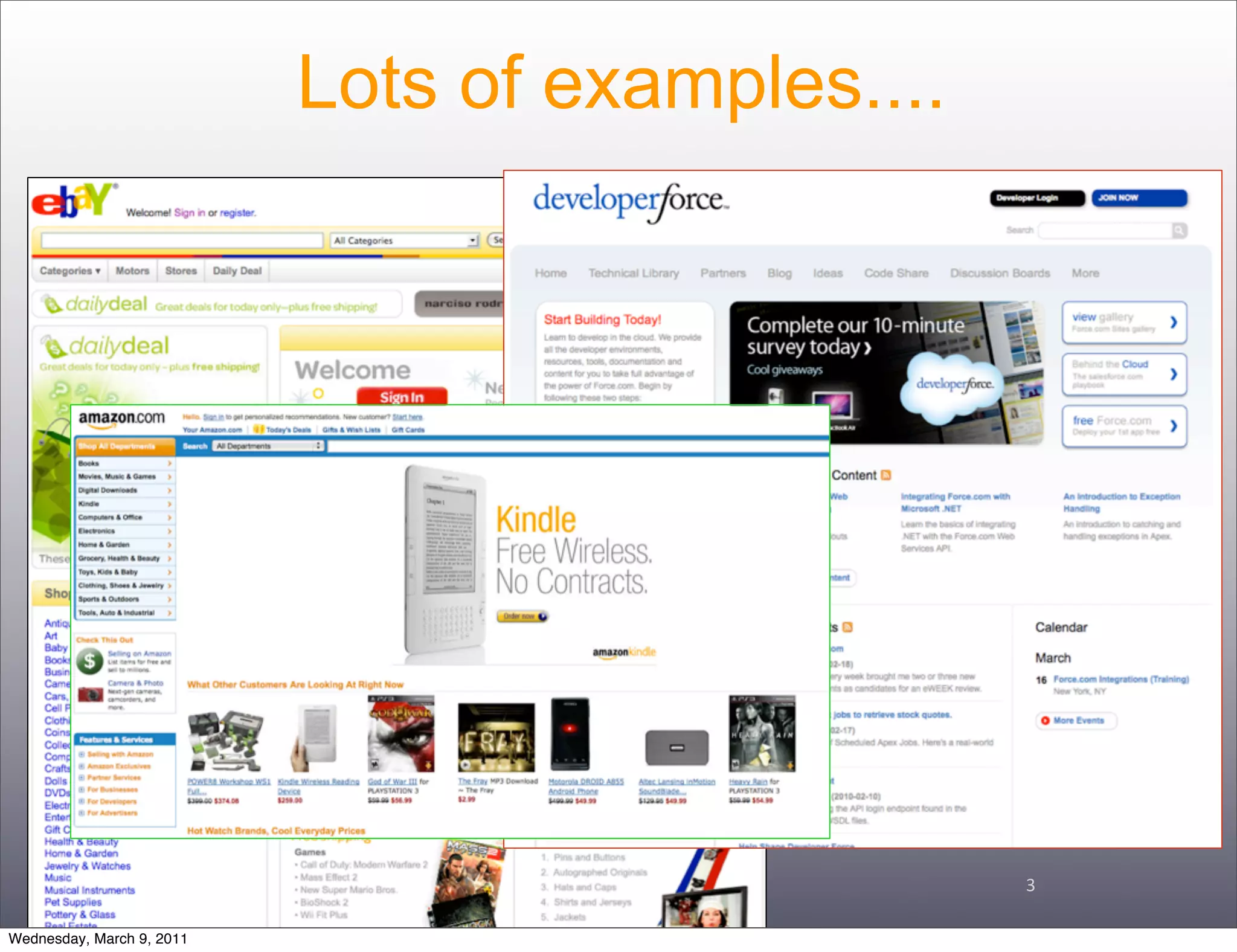
Task: Click the Content RSS feed icon
Action: (886, 475)
